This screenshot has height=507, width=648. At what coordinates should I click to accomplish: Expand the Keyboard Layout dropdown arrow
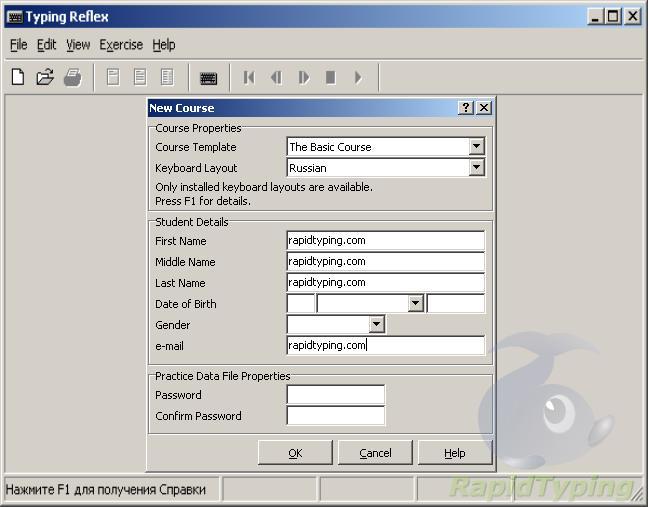click(x=476, y=167)
